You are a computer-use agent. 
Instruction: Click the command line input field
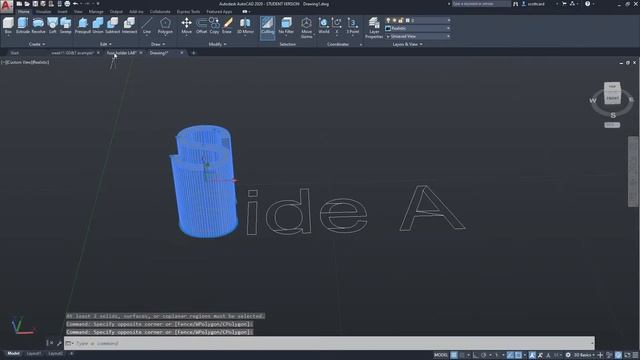329,343
